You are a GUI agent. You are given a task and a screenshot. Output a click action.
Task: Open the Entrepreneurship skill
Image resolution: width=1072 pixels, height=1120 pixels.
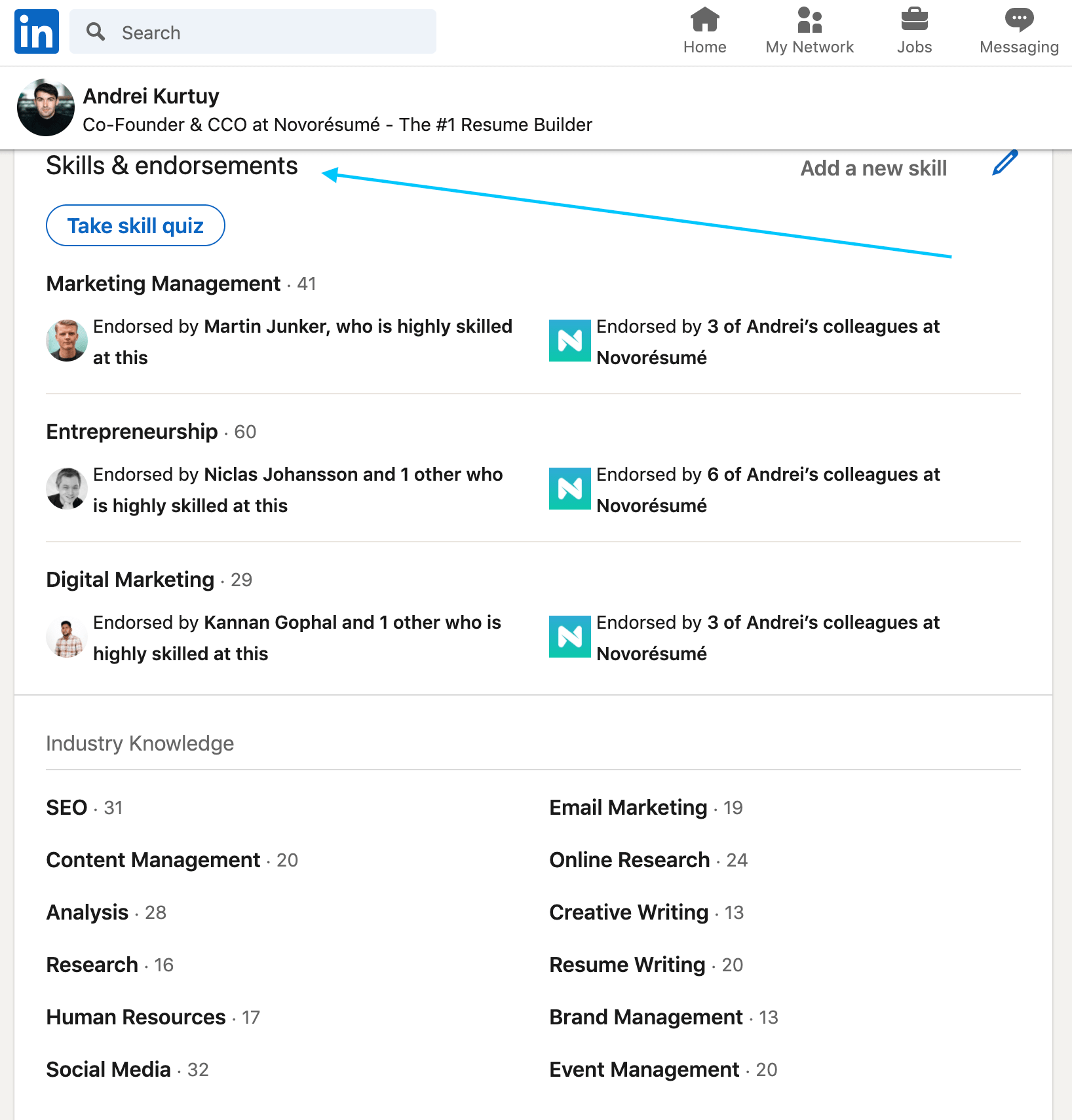coord(131,431)
